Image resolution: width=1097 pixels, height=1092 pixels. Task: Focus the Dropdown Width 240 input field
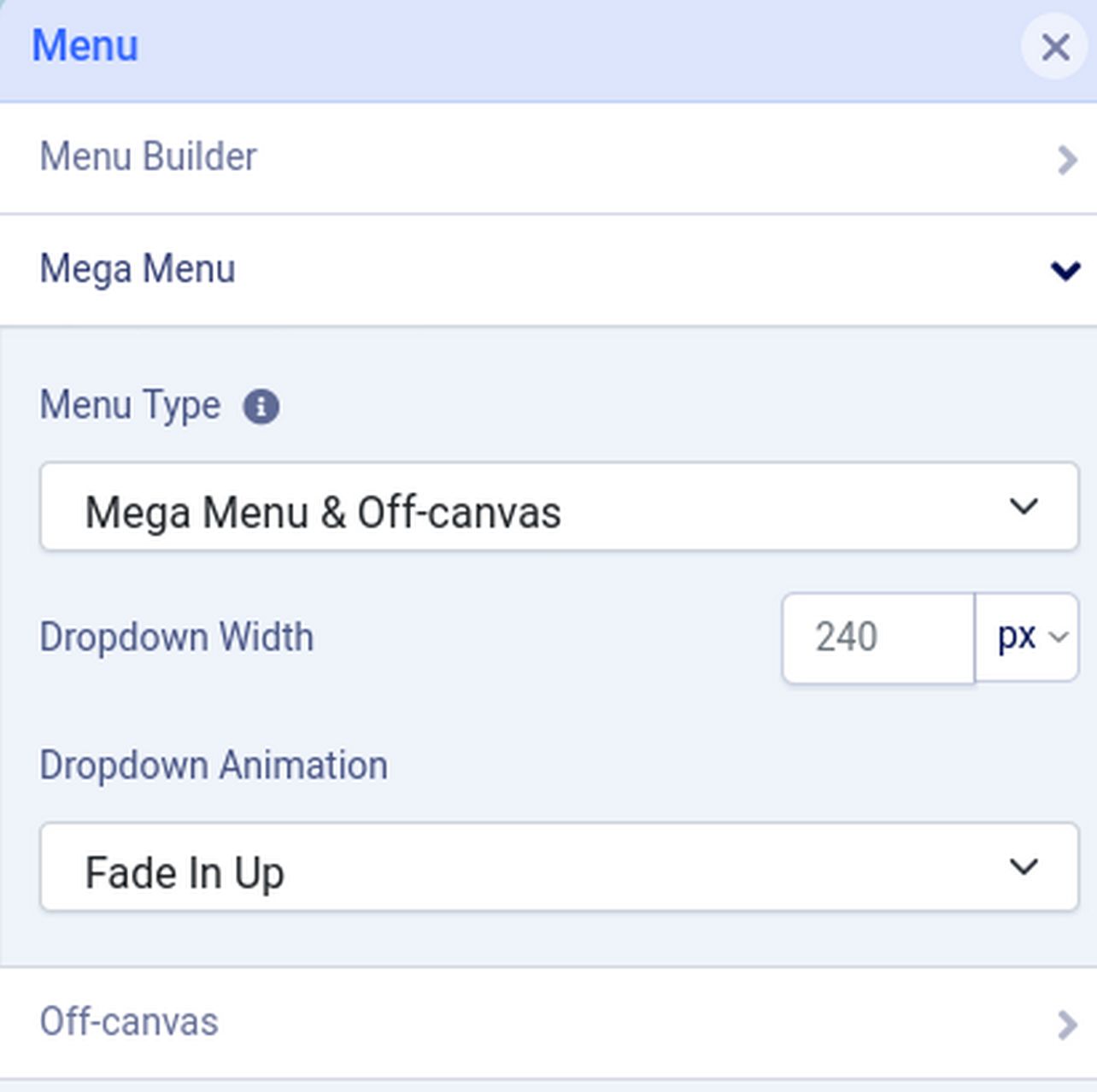pos(877,638)
